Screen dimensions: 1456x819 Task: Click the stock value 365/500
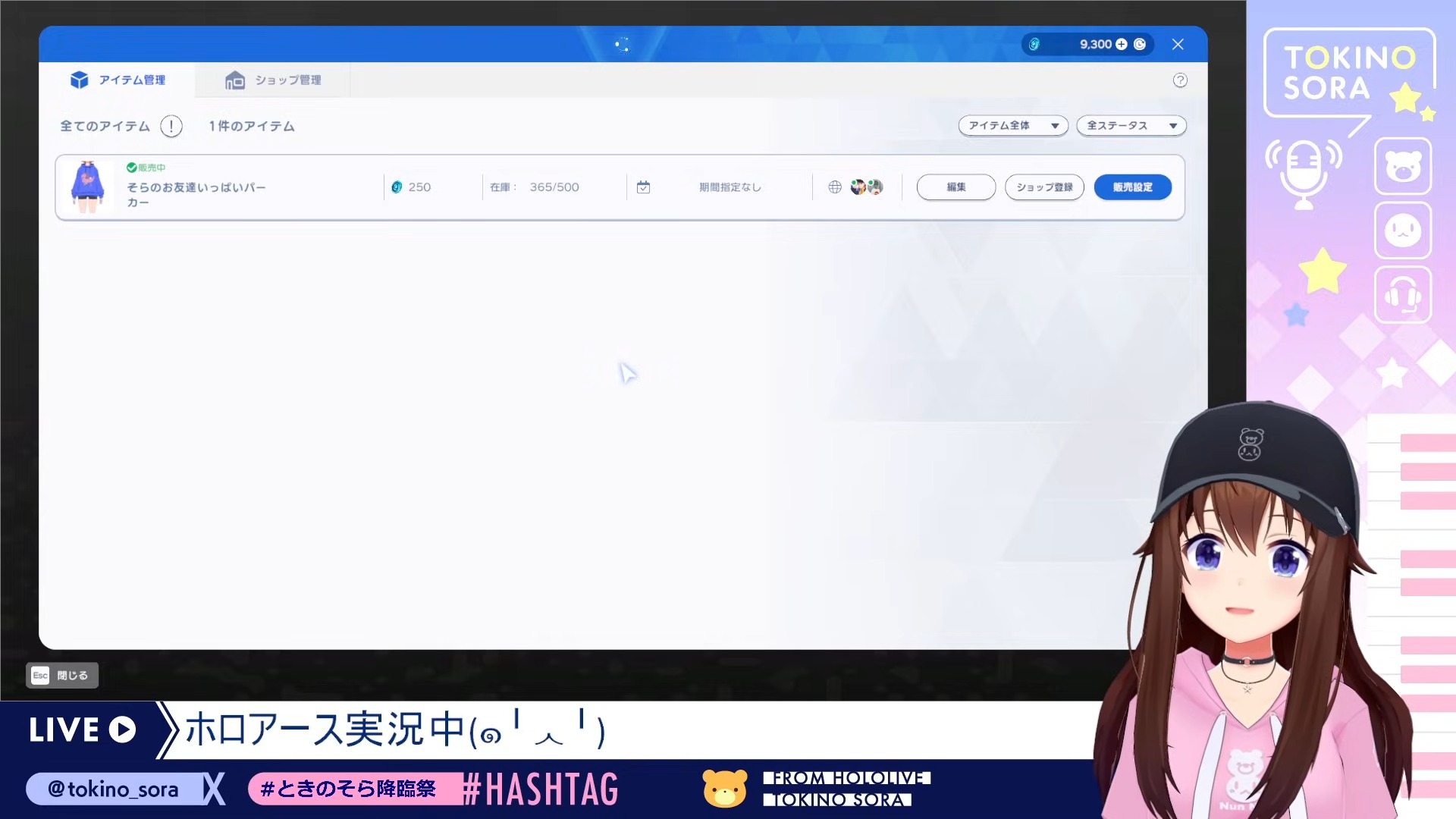[554, 187]
